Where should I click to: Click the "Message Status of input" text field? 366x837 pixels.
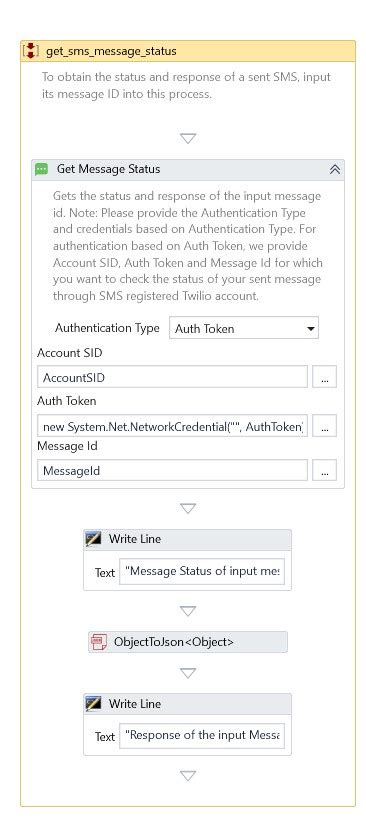point(202,571)
